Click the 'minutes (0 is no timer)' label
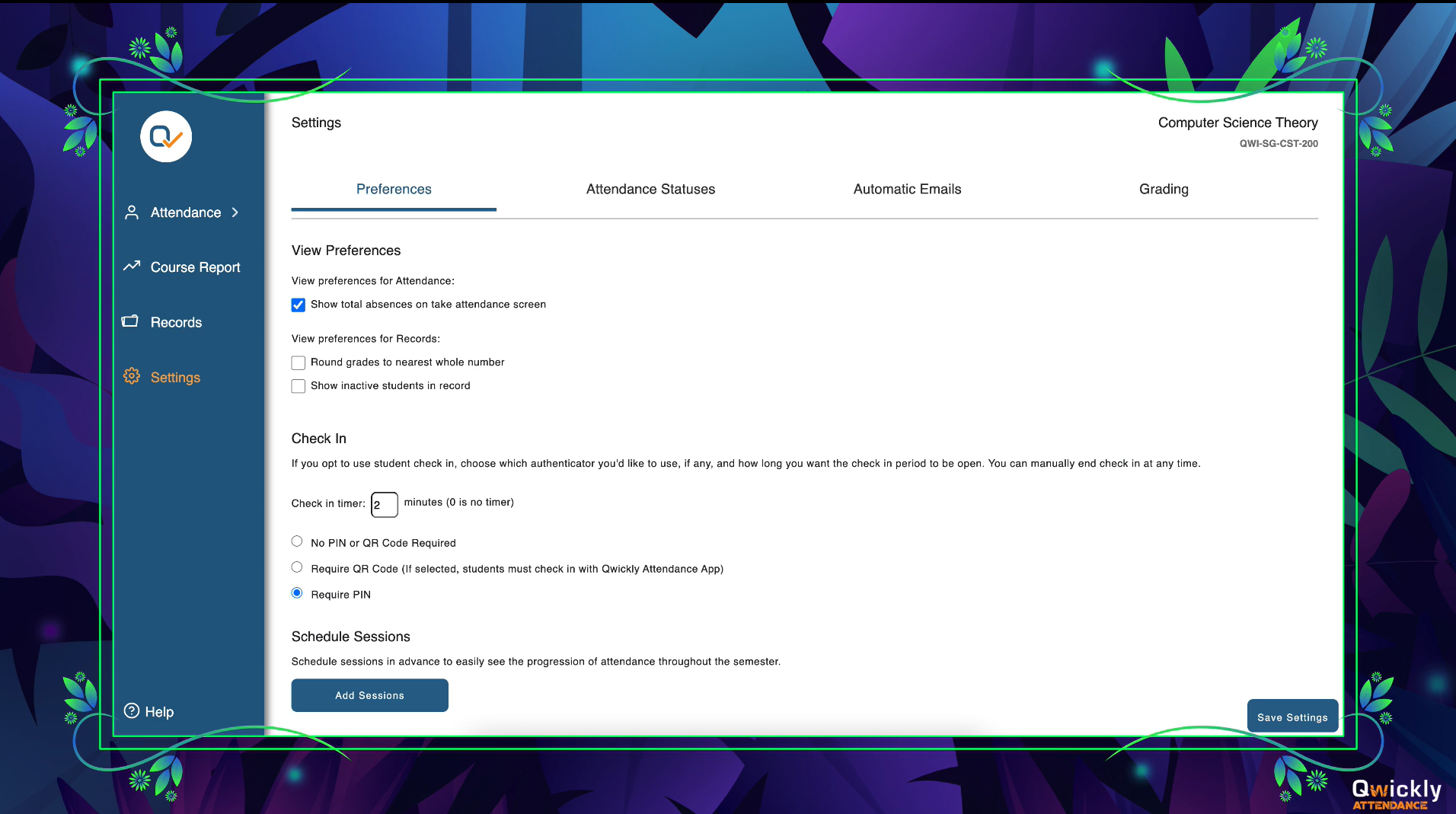This screenshot has width=1456, height=814. click(x=459, y=502)
